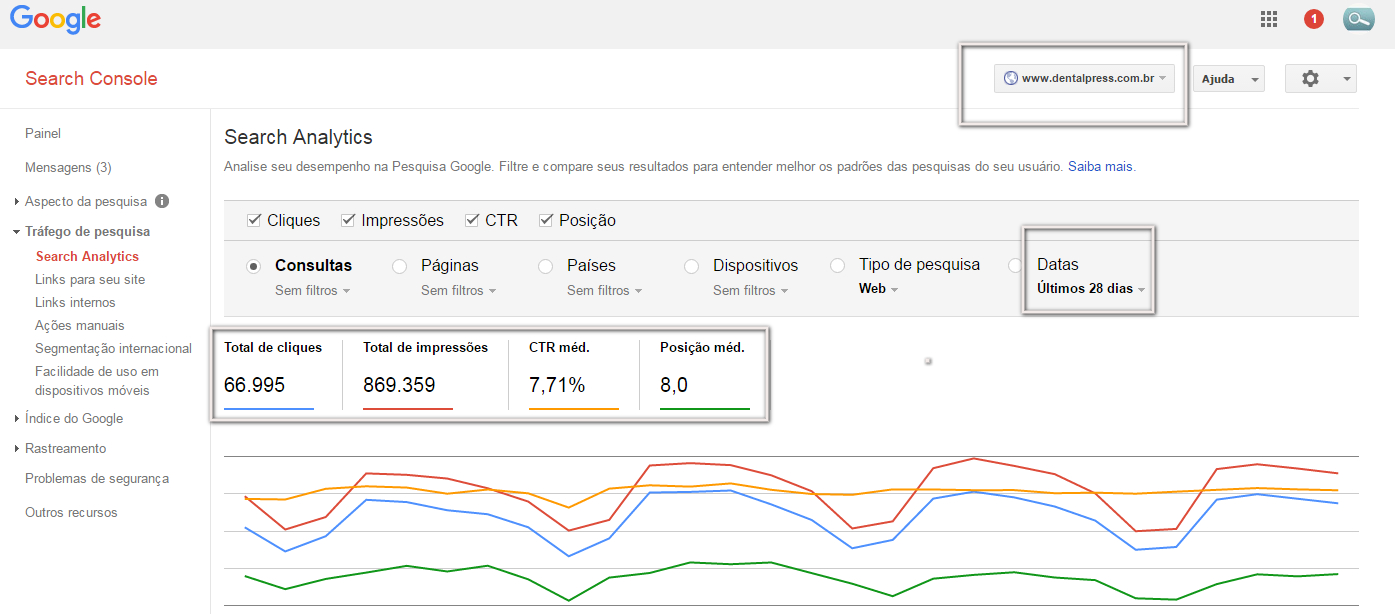Toggle the Impressões checkbox

tap(348, 220)
